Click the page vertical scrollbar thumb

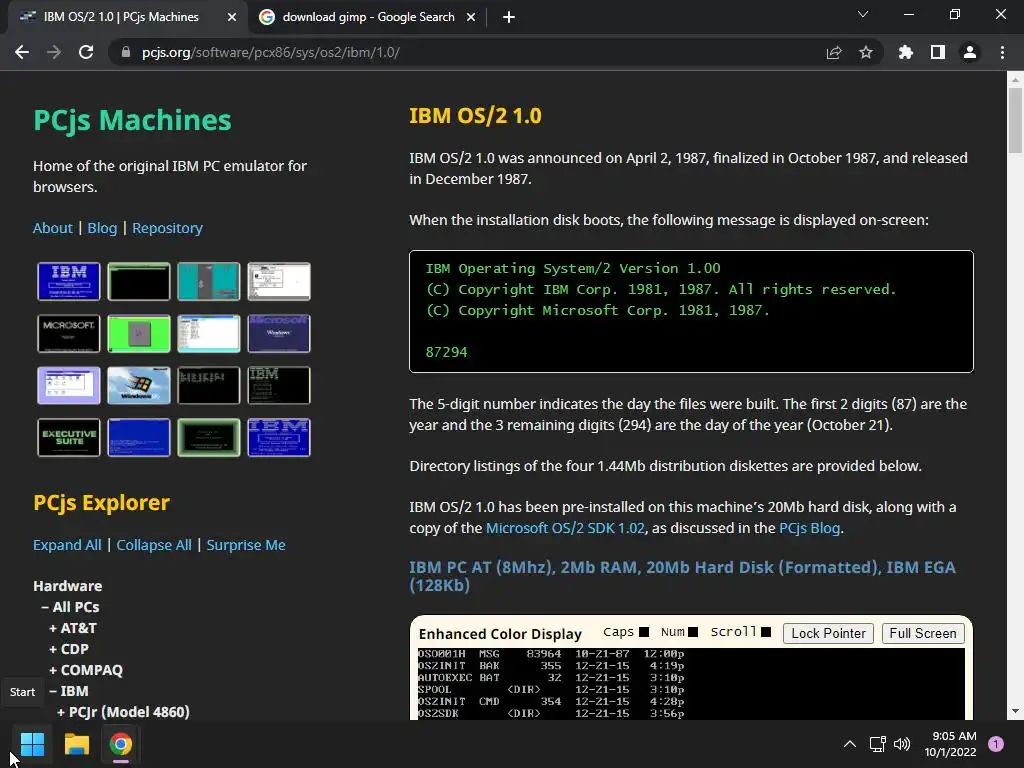1015,120
